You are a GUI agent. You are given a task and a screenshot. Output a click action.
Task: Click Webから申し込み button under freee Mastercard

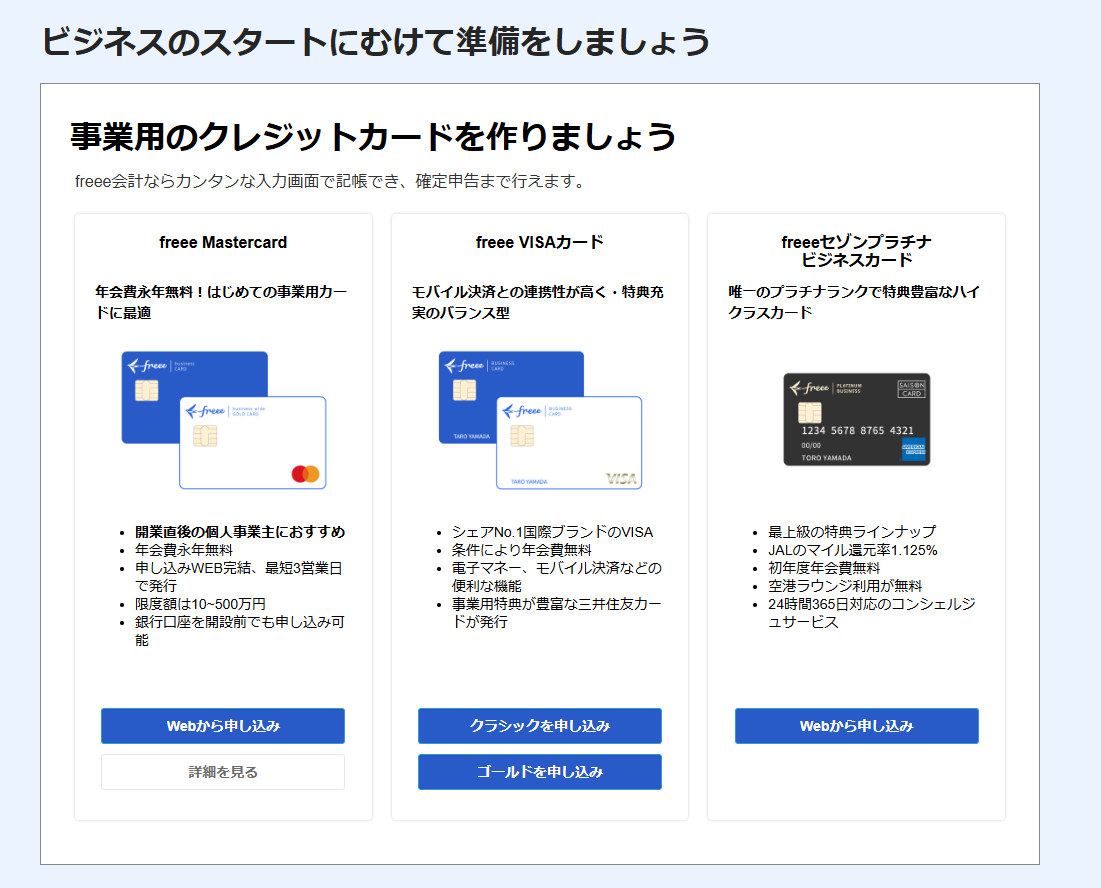pos(223,726)
